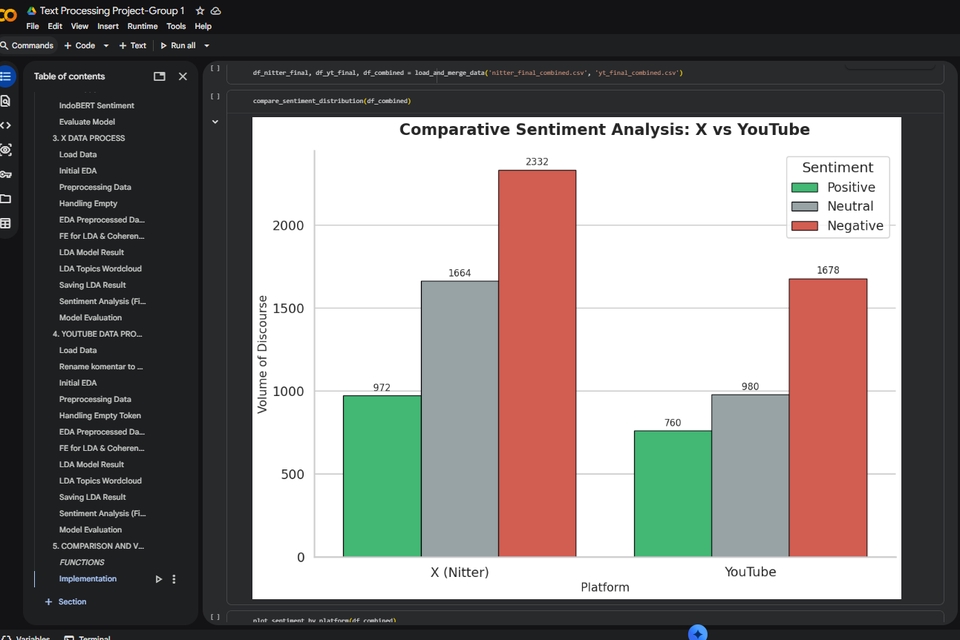Open three-dot options menu for Implementation
This screenshot has height=640, width=960.
[172, 578]
